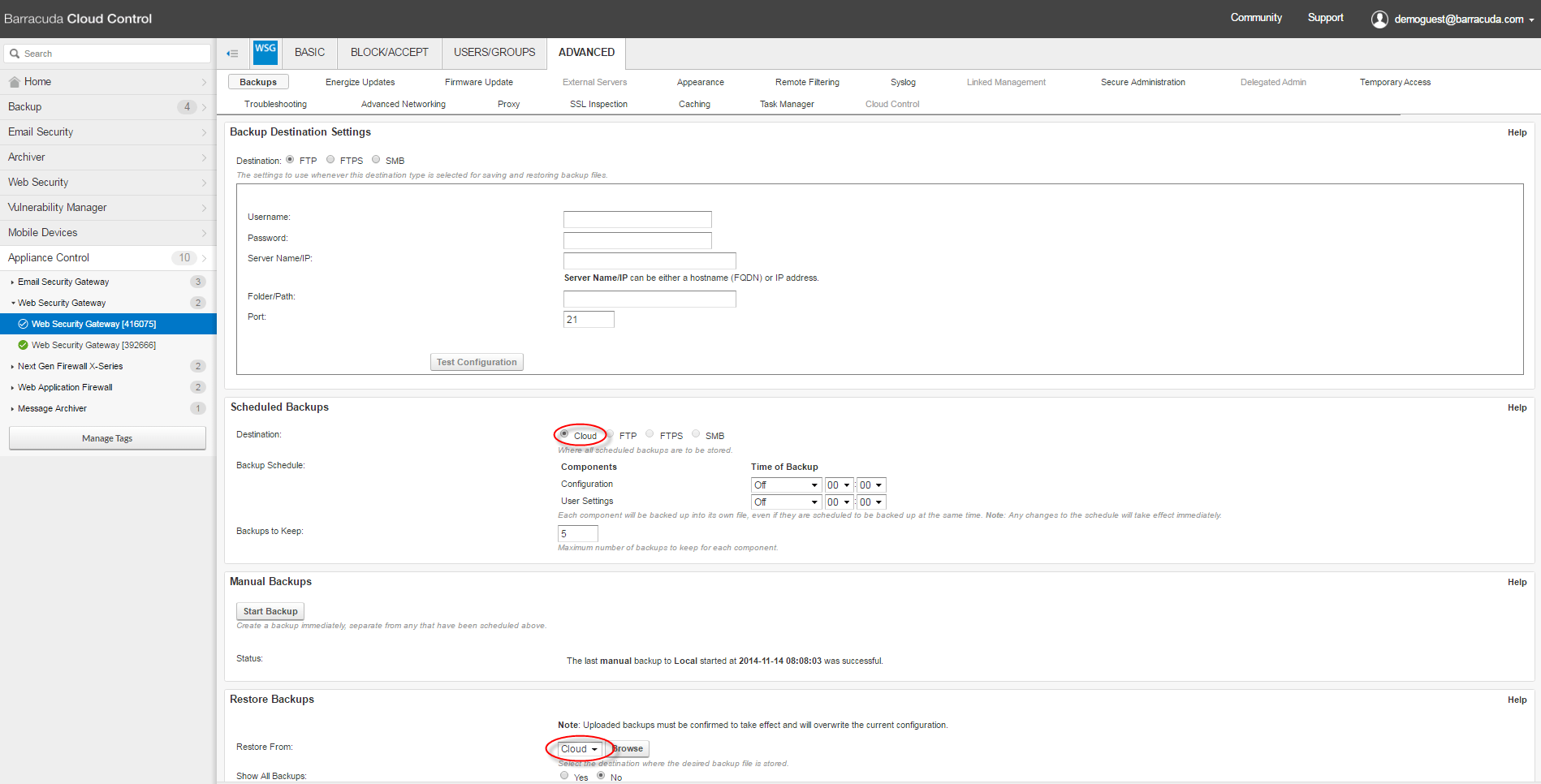This screenshot has width=1541, height=784.
Task: Click the Start Backup button
Action: pyautogui.click(x=270, y=611)
